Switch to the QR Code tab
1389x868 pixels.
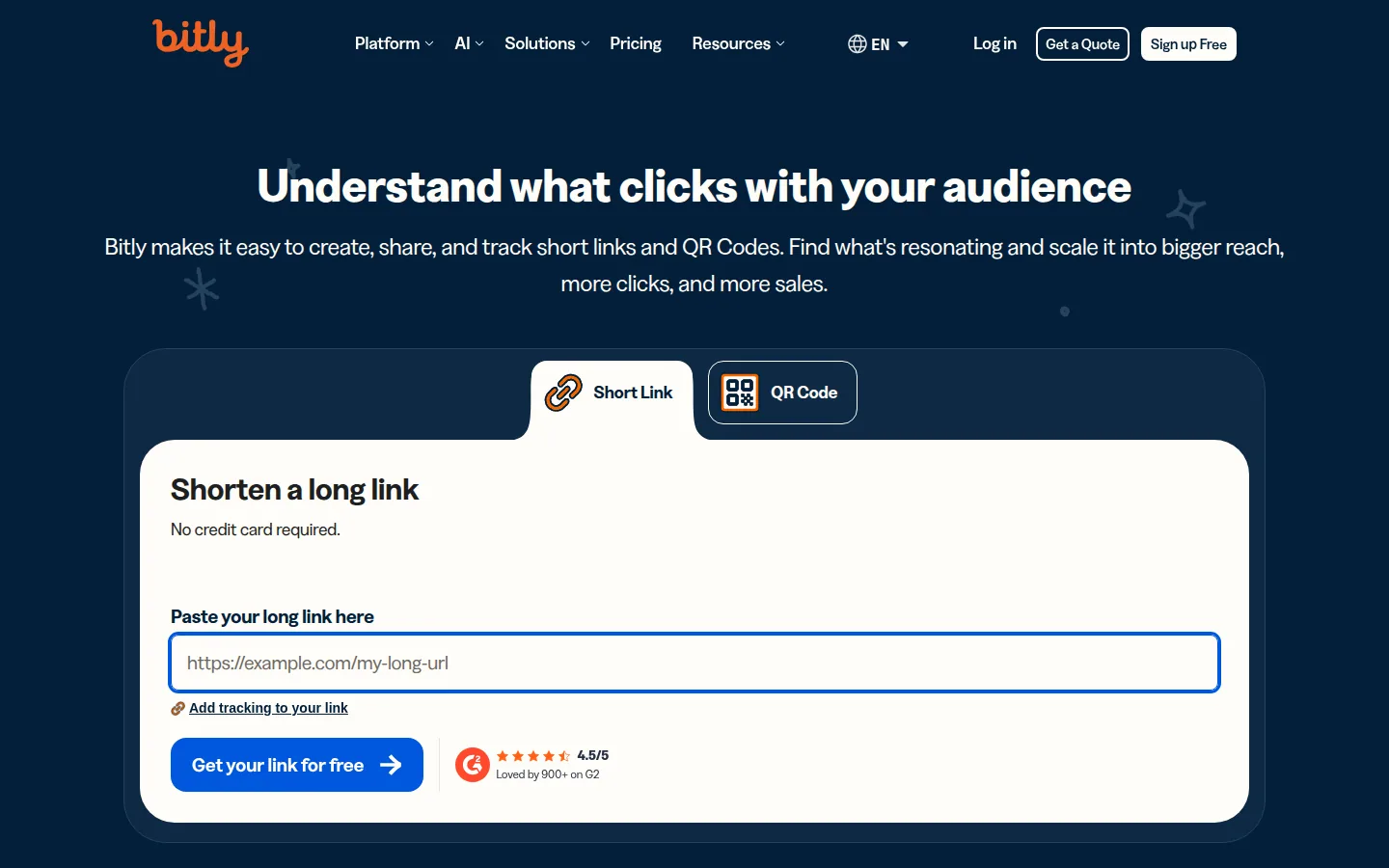click(x=782, y=393)
